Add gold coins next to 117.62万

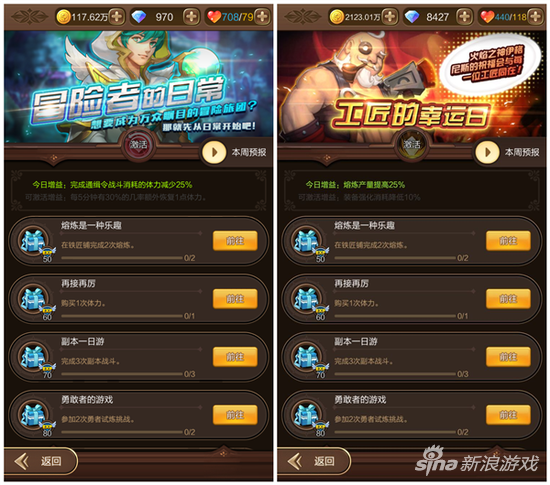(116, 16)
